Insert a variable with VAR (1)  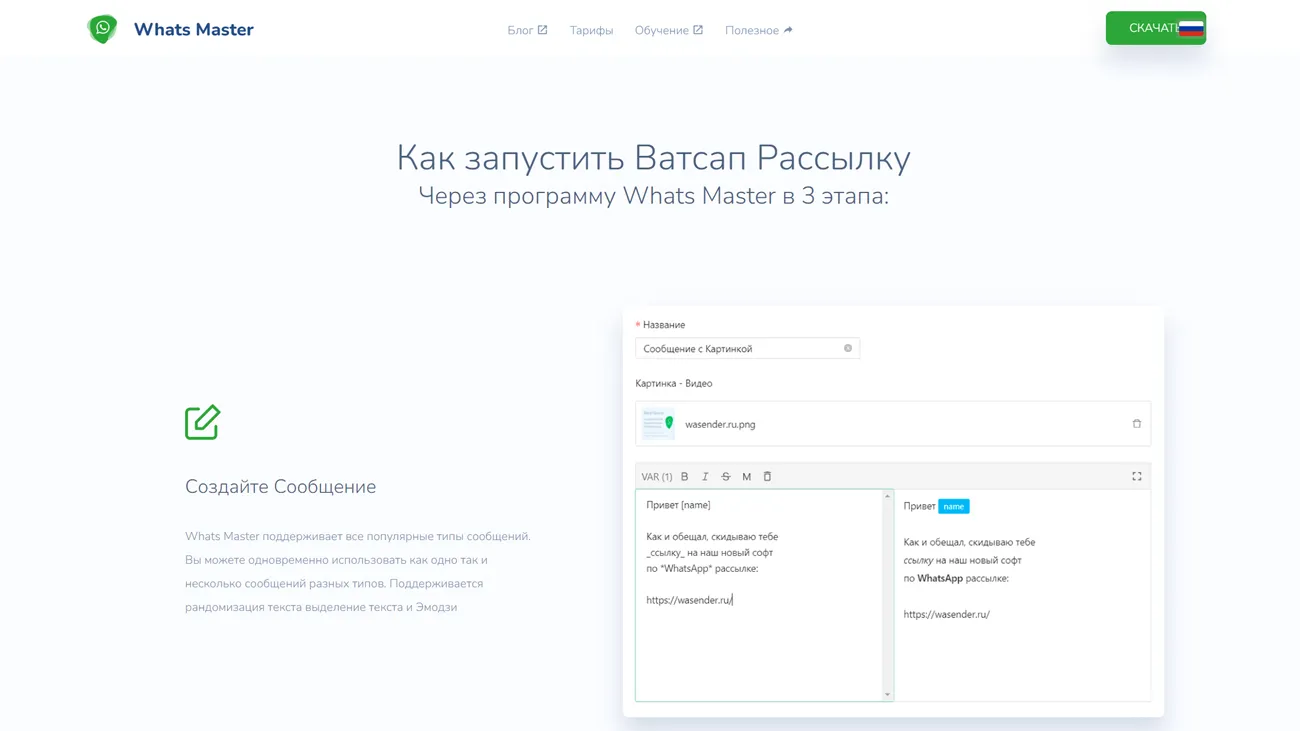tap(656, 477)
